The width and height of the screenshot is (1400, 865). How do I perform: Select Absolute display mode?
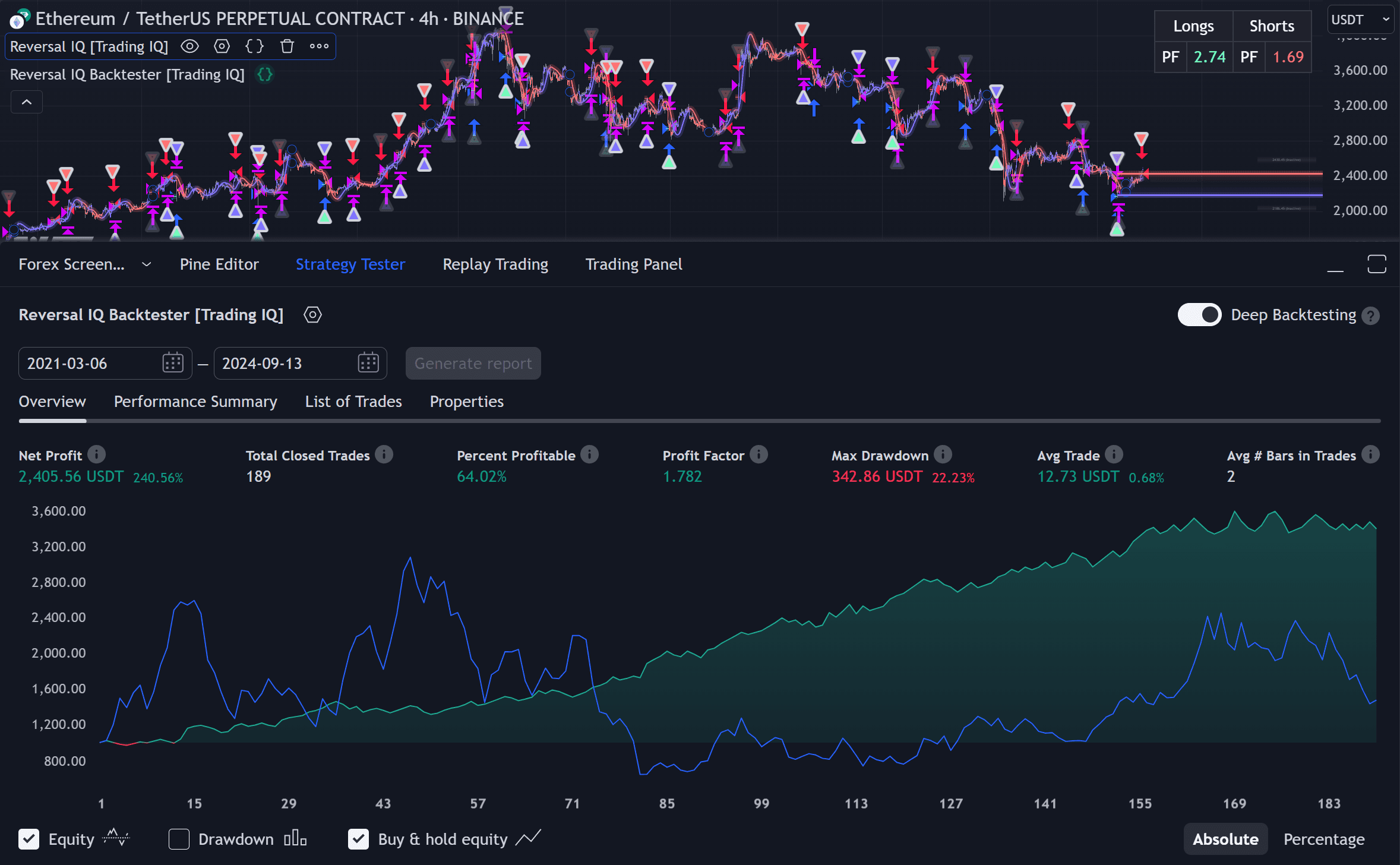coord(1225,839)
